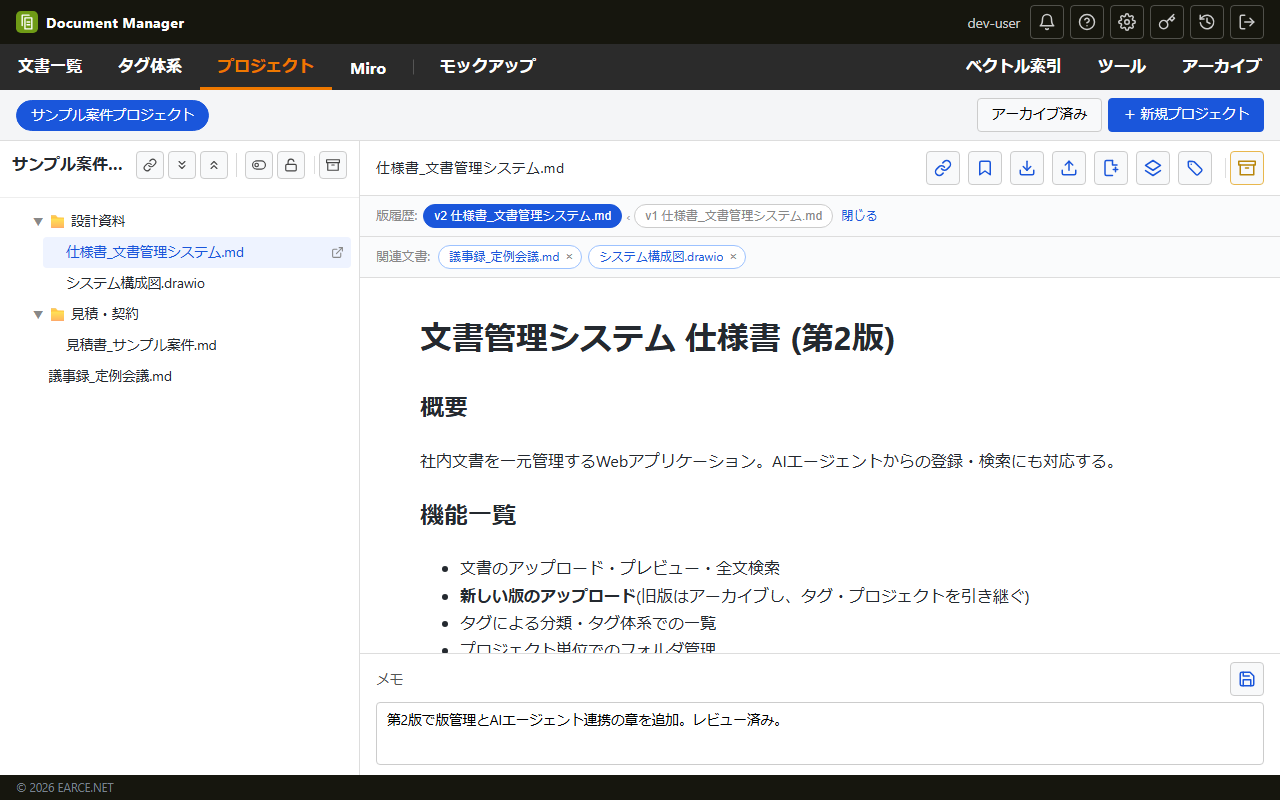Click the アーカイブ済み button
1280x800 pixels.
1039,115
